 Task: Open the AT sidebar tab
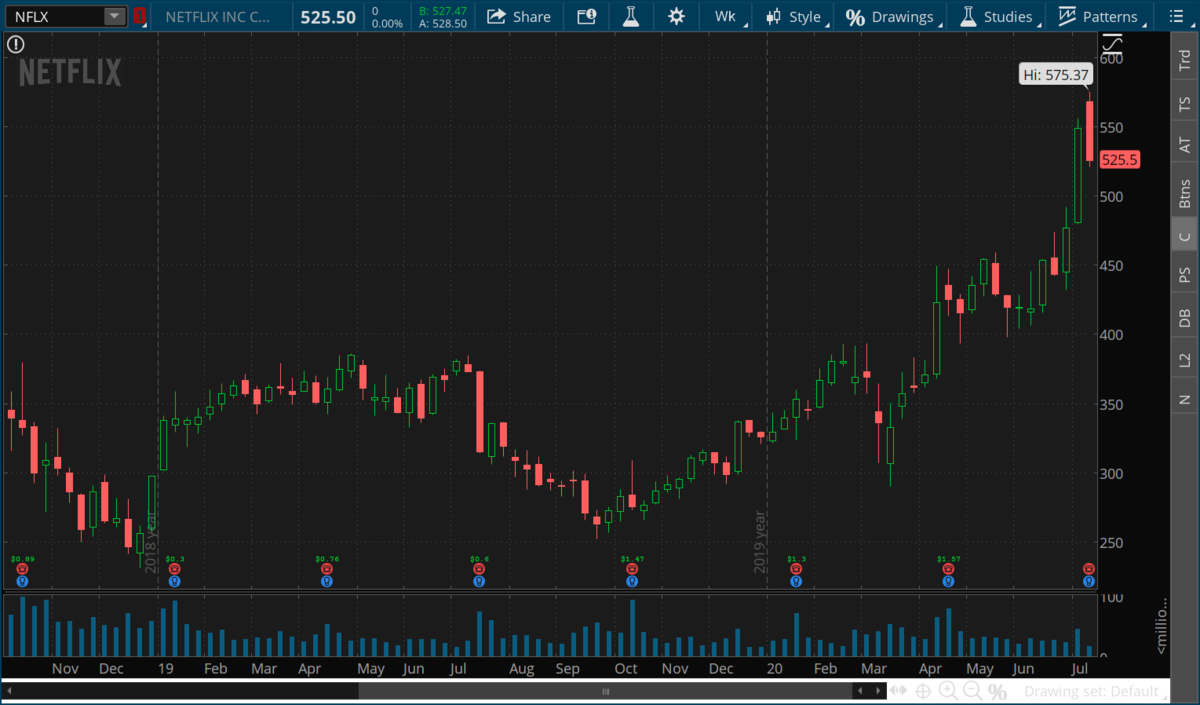pyautogui.click(x=1185, y=145)
